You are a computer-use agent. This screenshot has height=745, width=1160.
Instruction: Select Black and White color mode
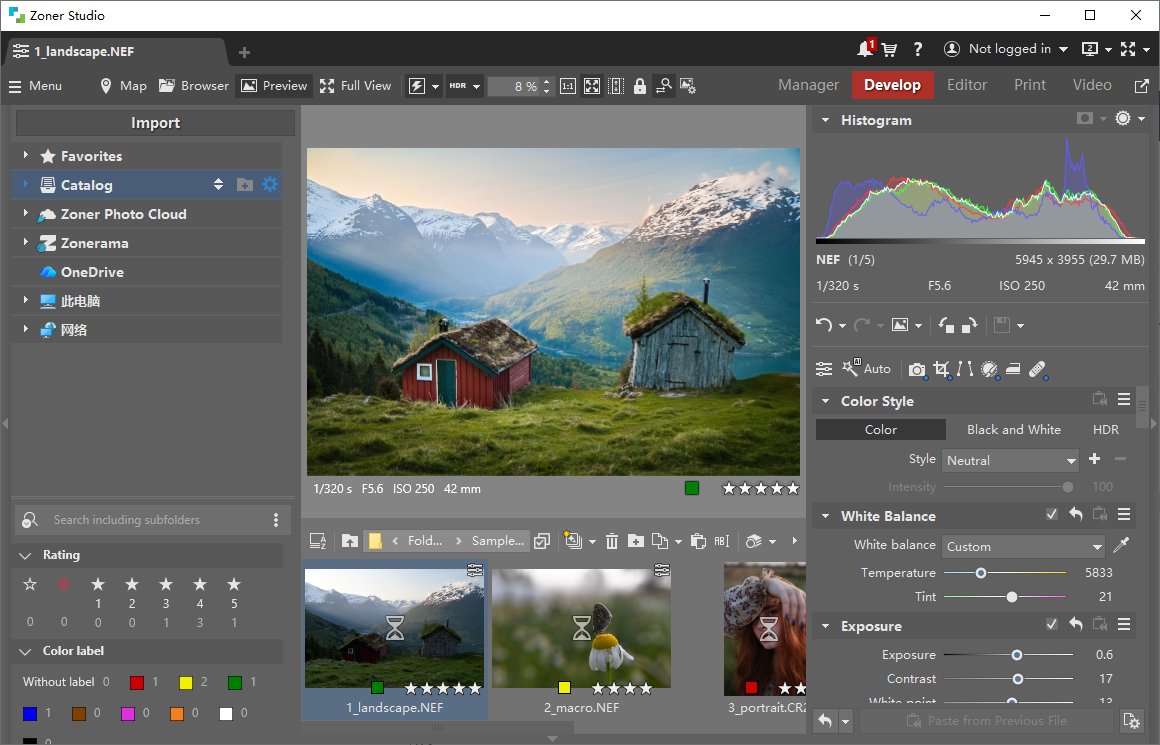pyautogui.click(x=1014, y=430)
